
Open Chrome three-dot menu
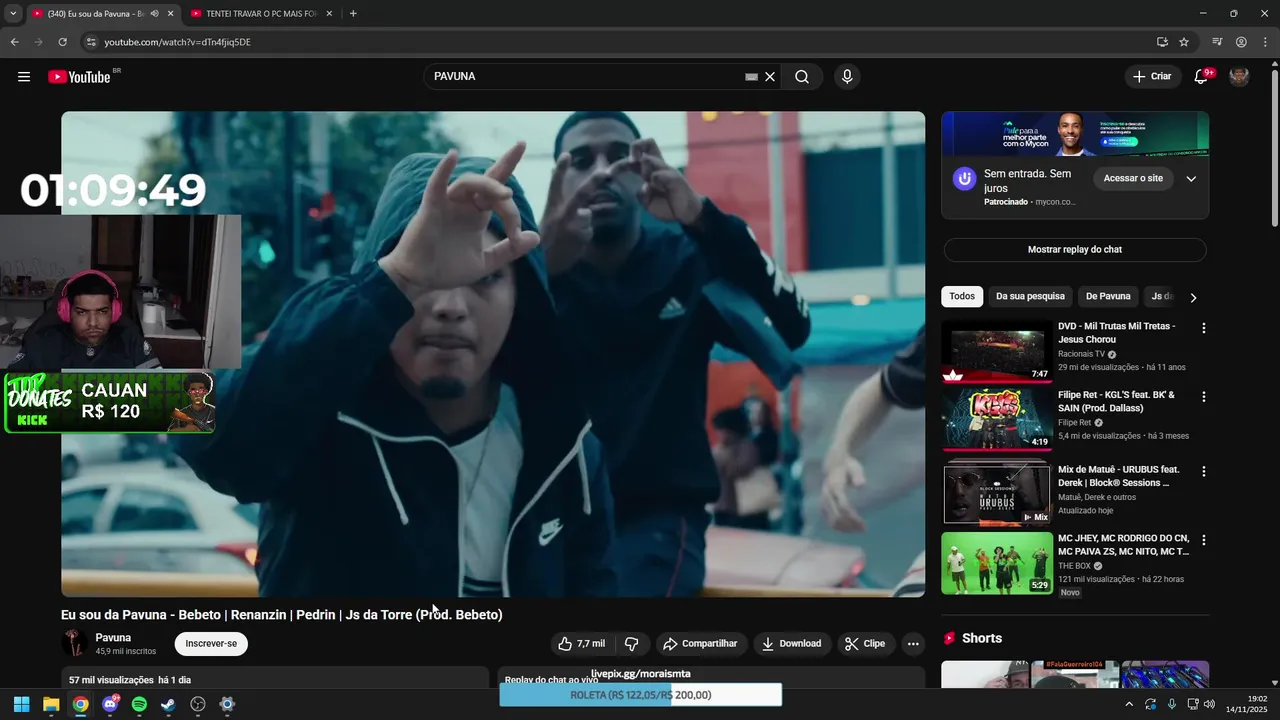point(1265,42)
